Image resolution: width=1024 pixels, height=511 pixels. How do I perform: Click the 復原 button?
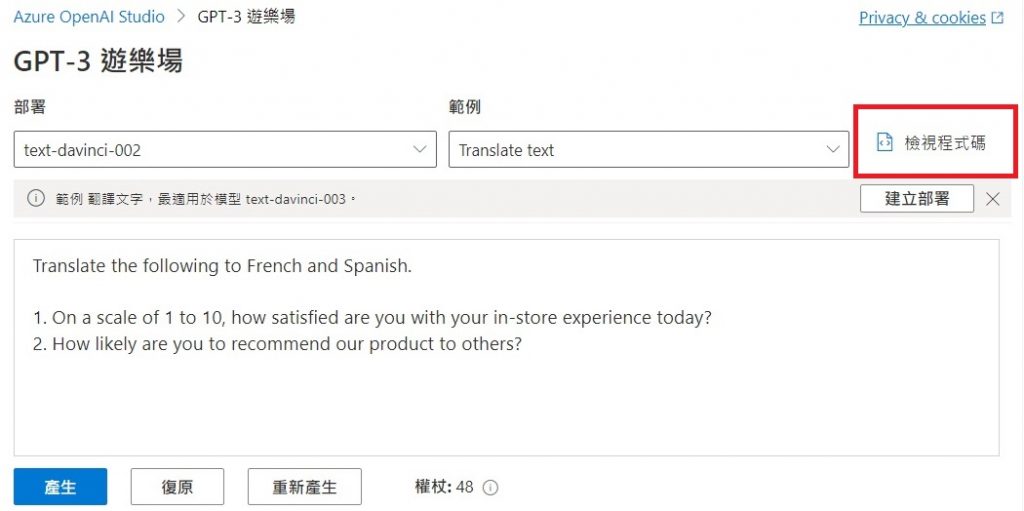[177, 487]
